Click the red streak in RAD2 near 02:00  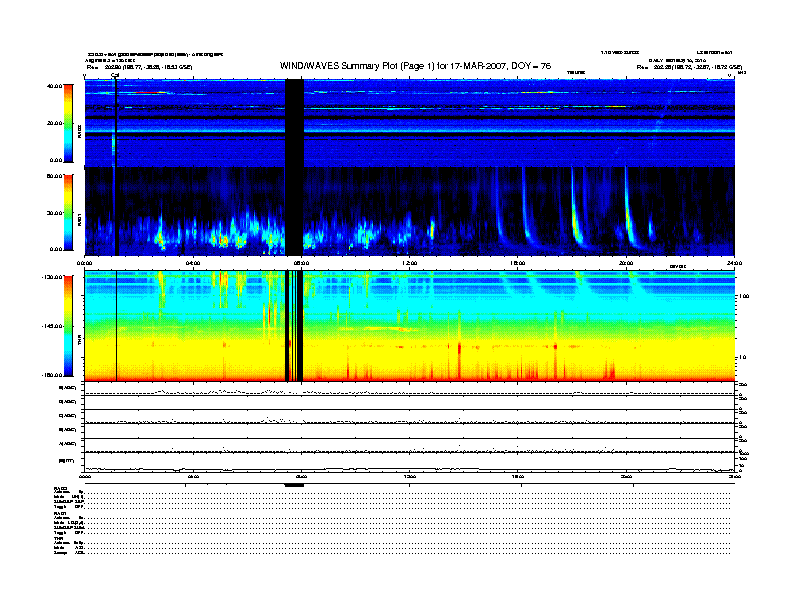[147, 92]
